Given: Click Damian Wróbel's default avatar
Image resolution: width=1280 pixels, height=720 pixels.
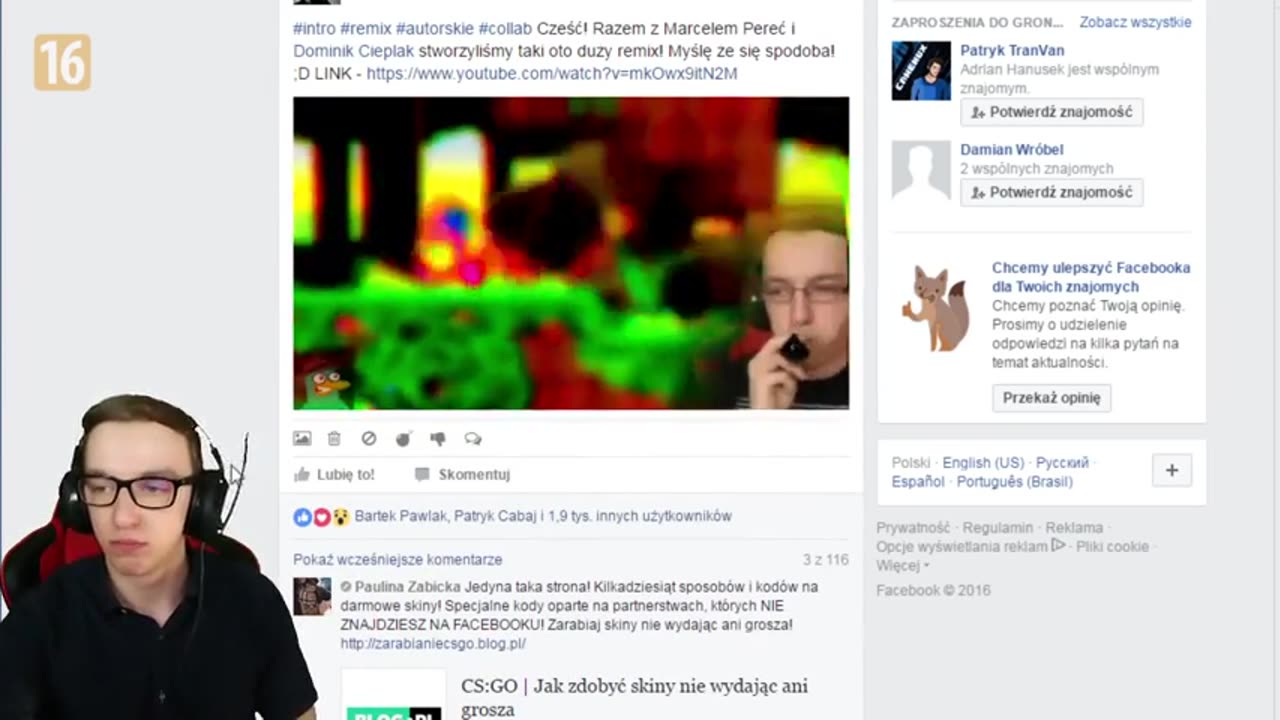Looking at the screenshot, I should [921, 170].
